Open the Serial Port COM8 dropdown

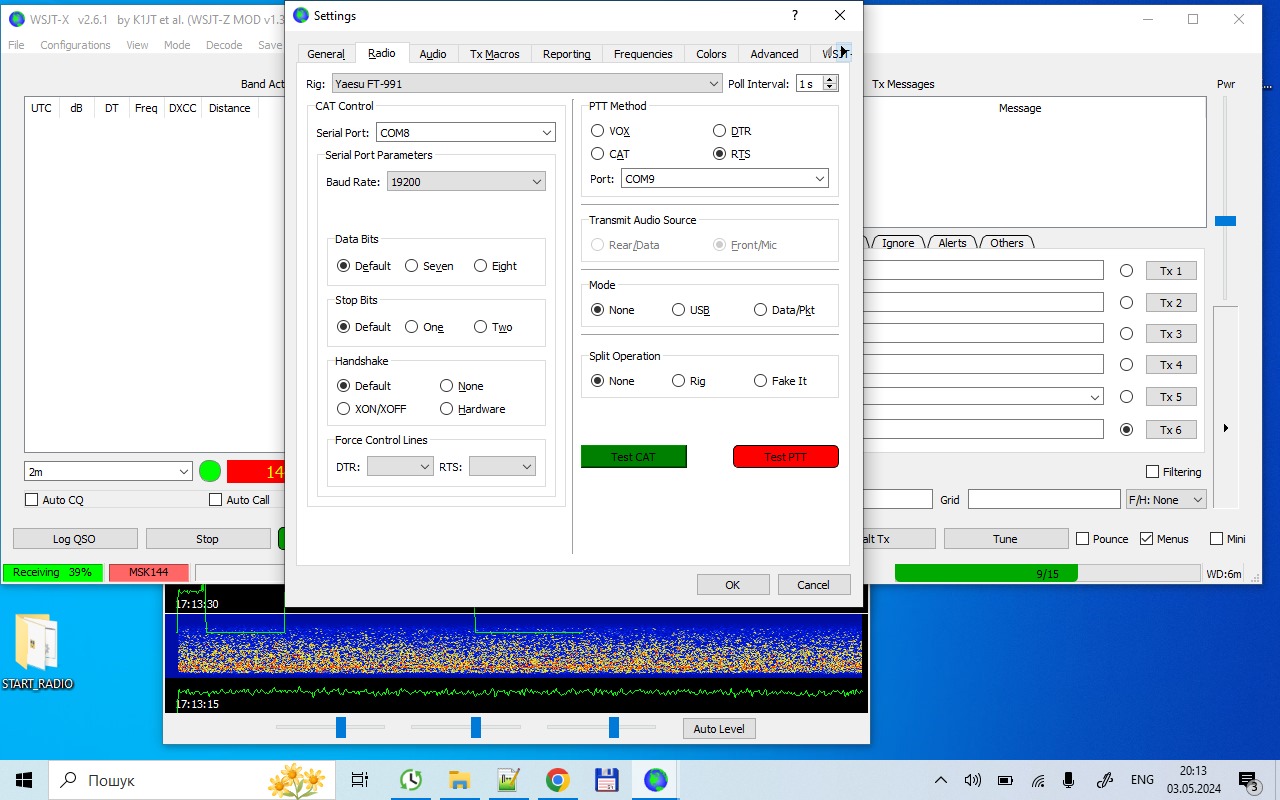tap(466, 133)
